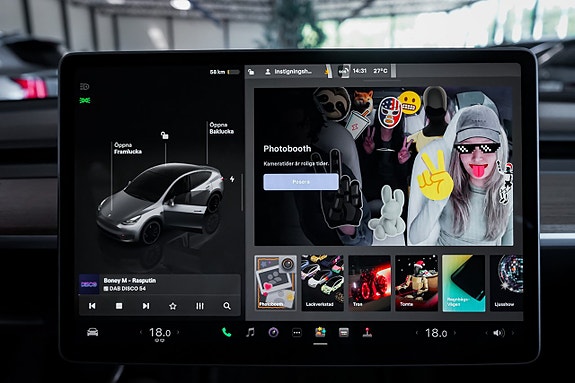Viewport: 575px width, 383px height.
Task: Tap the DAB DISCO 54 station label
Action: (x=125, y=289)
